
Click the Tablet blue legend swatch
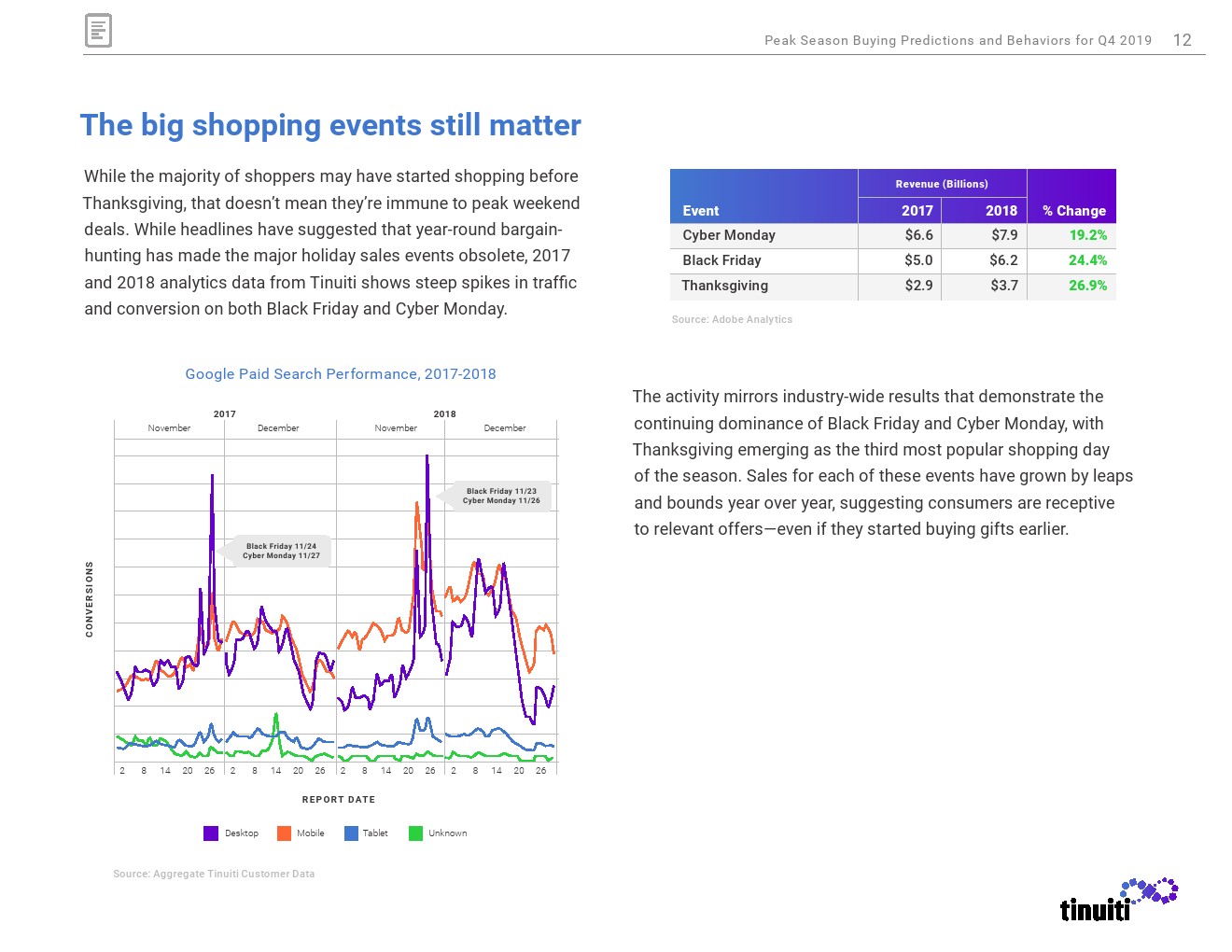(x=351, y=833)
